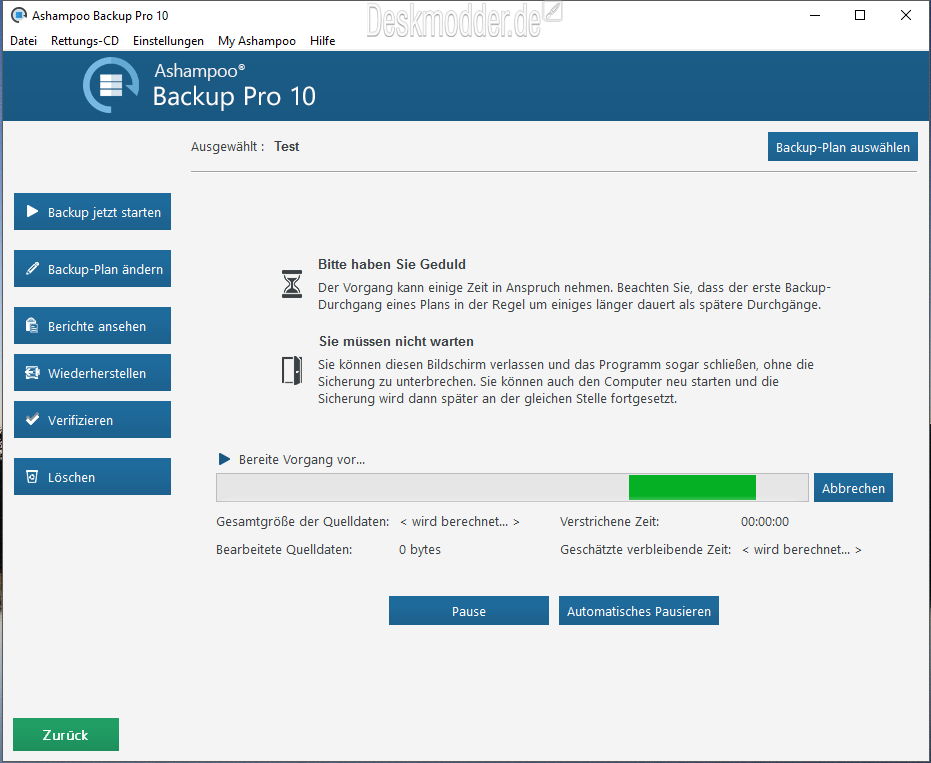Open the Hilfe menu
This screenshot has height=763, width=931.
pyautogui.click(x=322, y=41)
